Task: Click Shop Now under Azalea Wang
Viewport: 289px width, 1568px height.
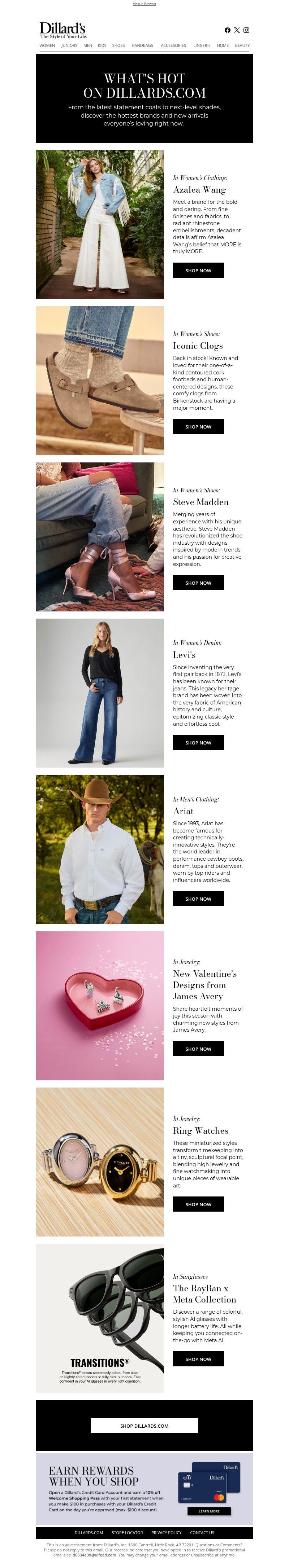Action: pos(198,270)
